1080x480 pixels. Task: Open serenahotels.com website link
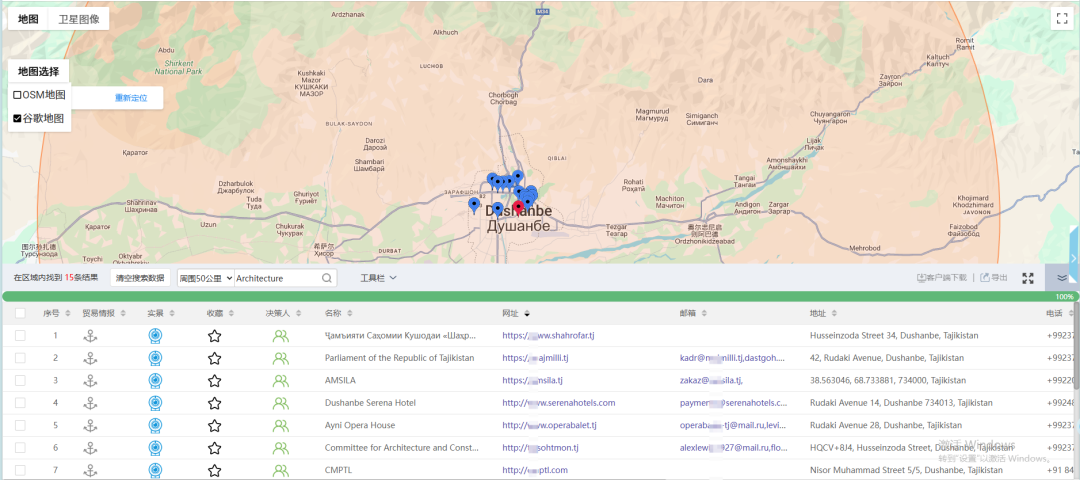pyautogui.click(x=559, y=403)
